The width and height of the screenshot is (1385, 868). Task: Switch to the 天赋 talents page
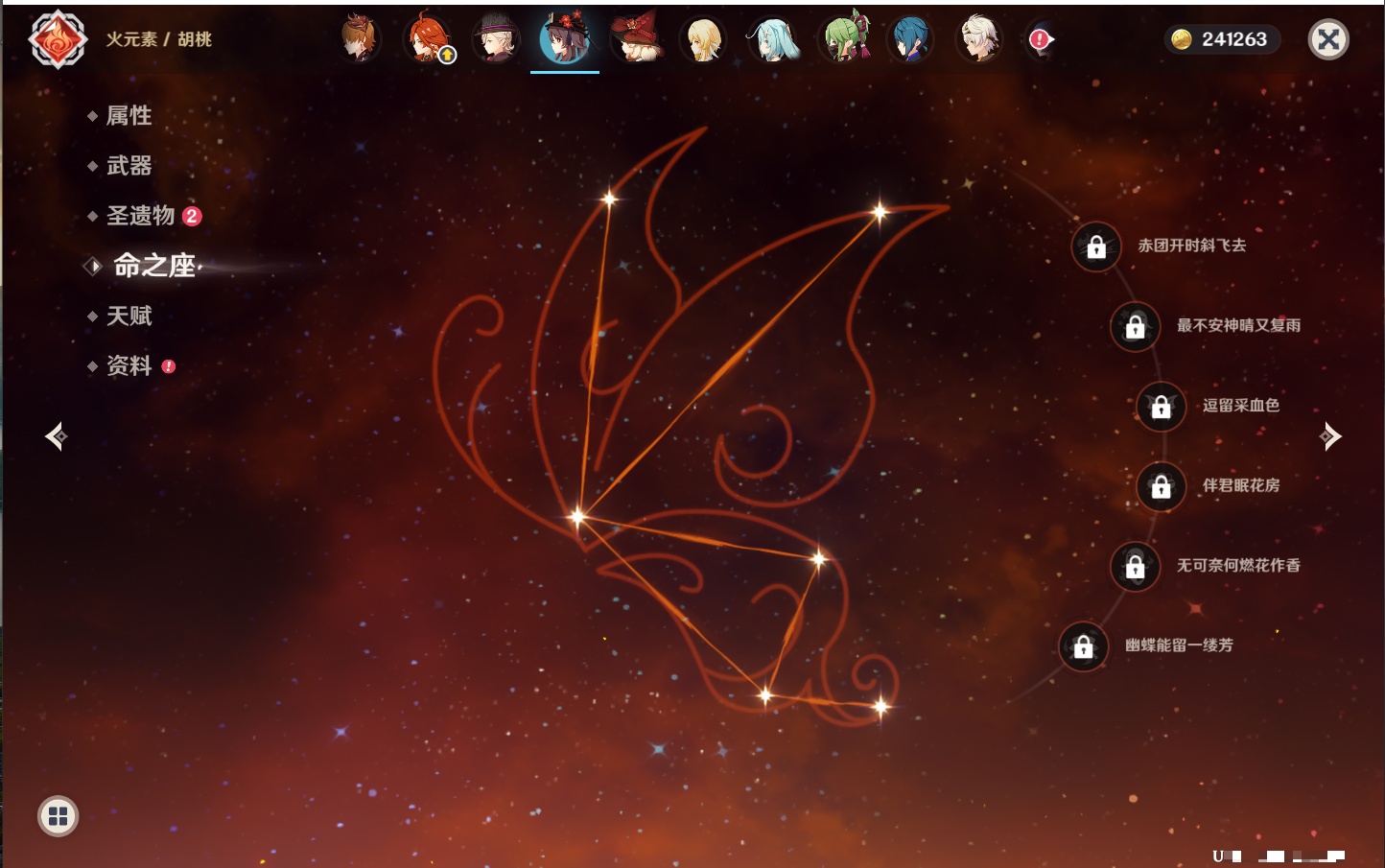129,316
